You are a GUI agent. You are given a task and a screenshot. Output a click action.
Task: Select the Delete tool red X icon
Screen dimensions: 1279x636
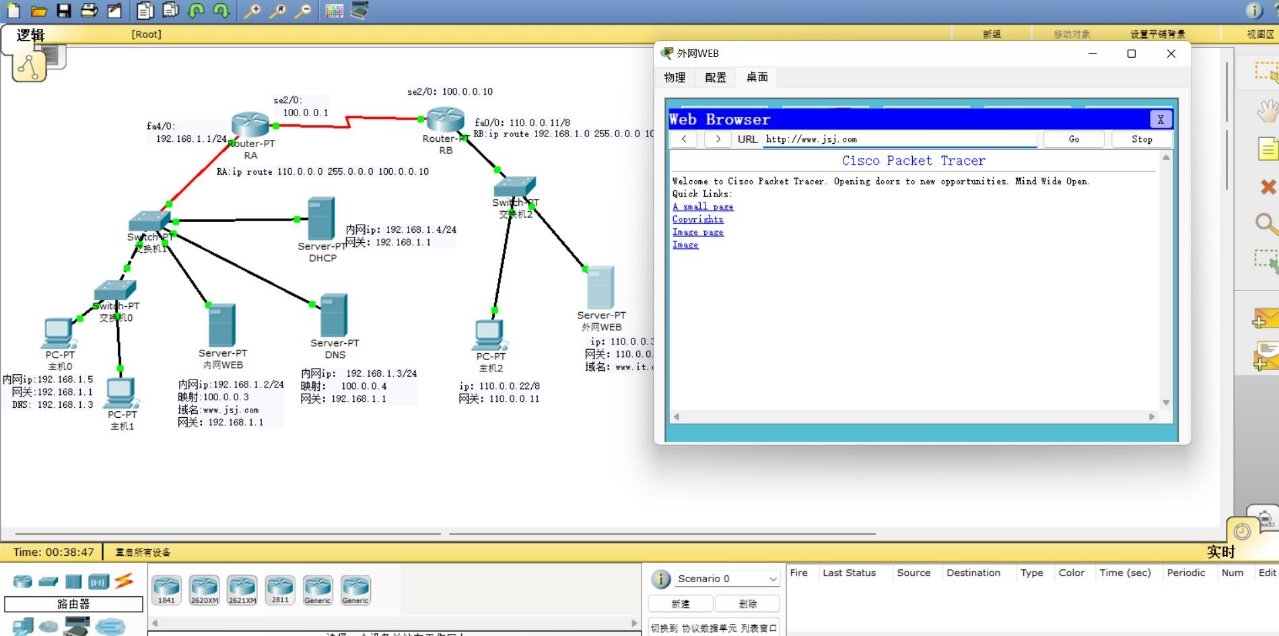coord(1267,187)
